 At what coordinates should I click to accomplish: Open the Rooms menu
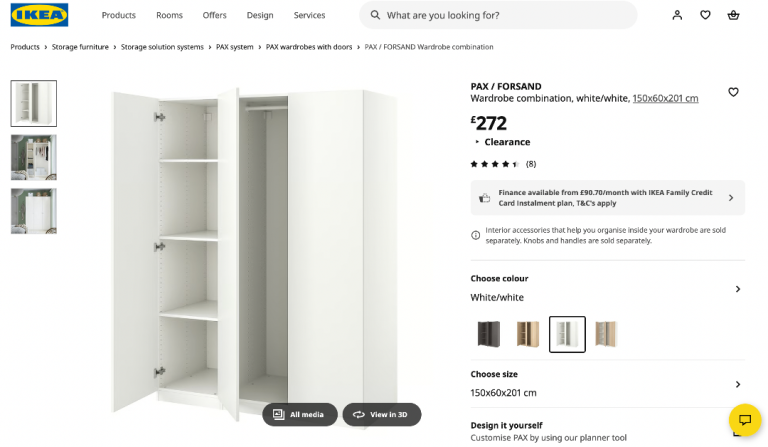coord(169,15)
